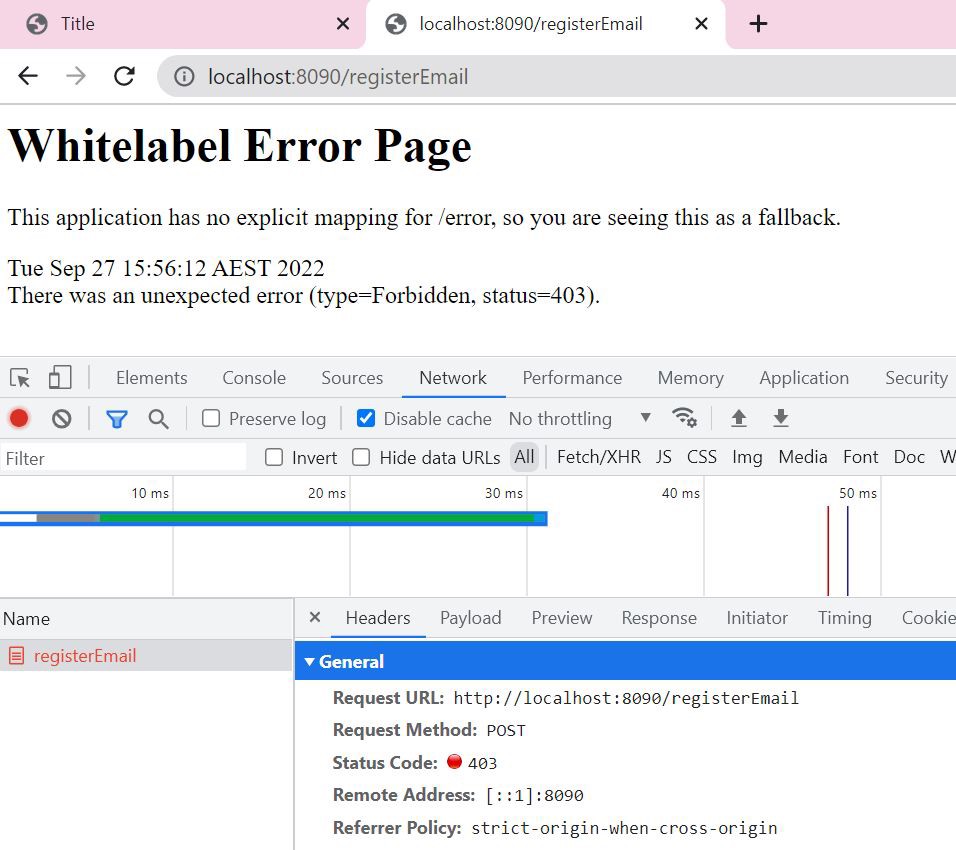The height and width of the screenshot is (850, 956).
Task: Click the browser address bar URL
Action: pyautogui.click(x=338, y=77)
